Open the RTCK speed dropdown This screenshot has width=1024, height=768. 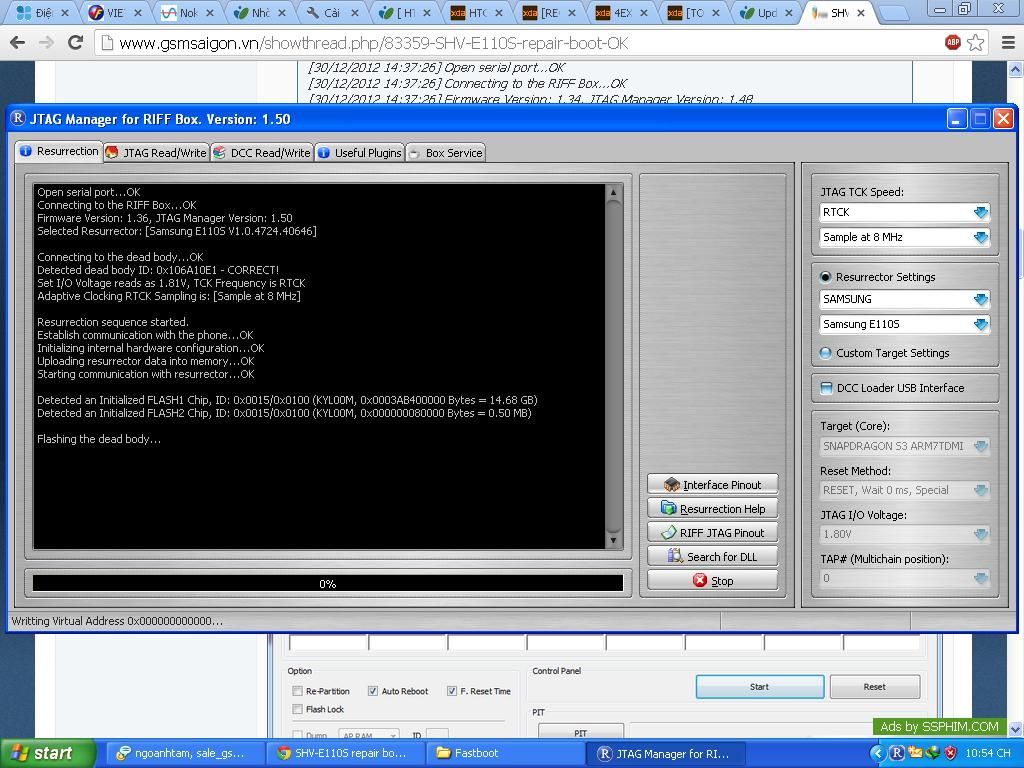tap(904, 212)
